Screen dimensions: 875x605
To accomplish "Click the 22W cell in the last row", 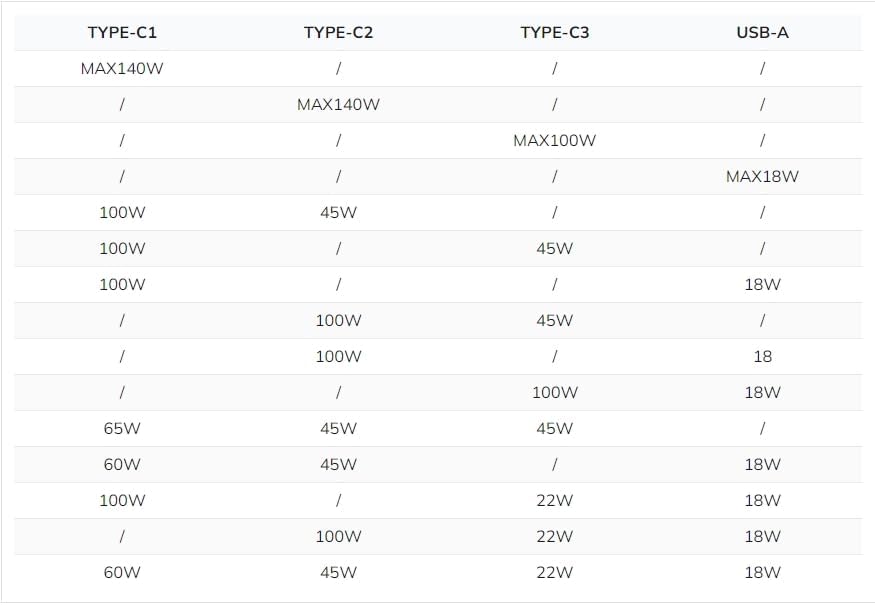I will click(x=554, y=573).
